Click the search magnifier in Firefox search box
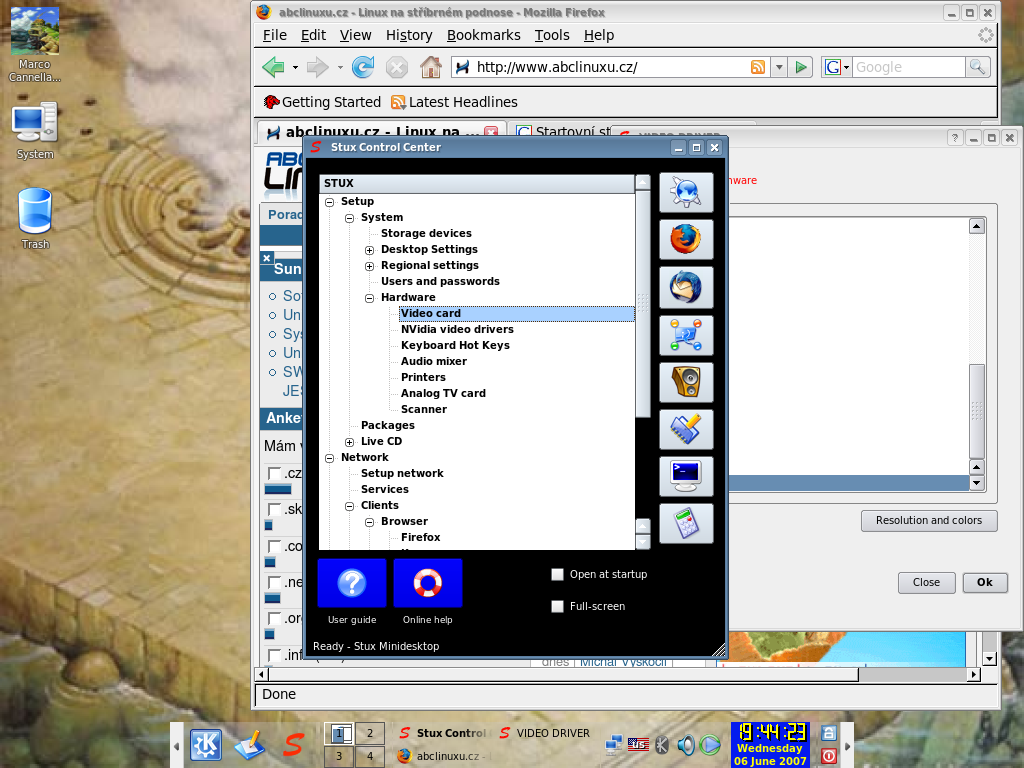 [x=977, y=67]
